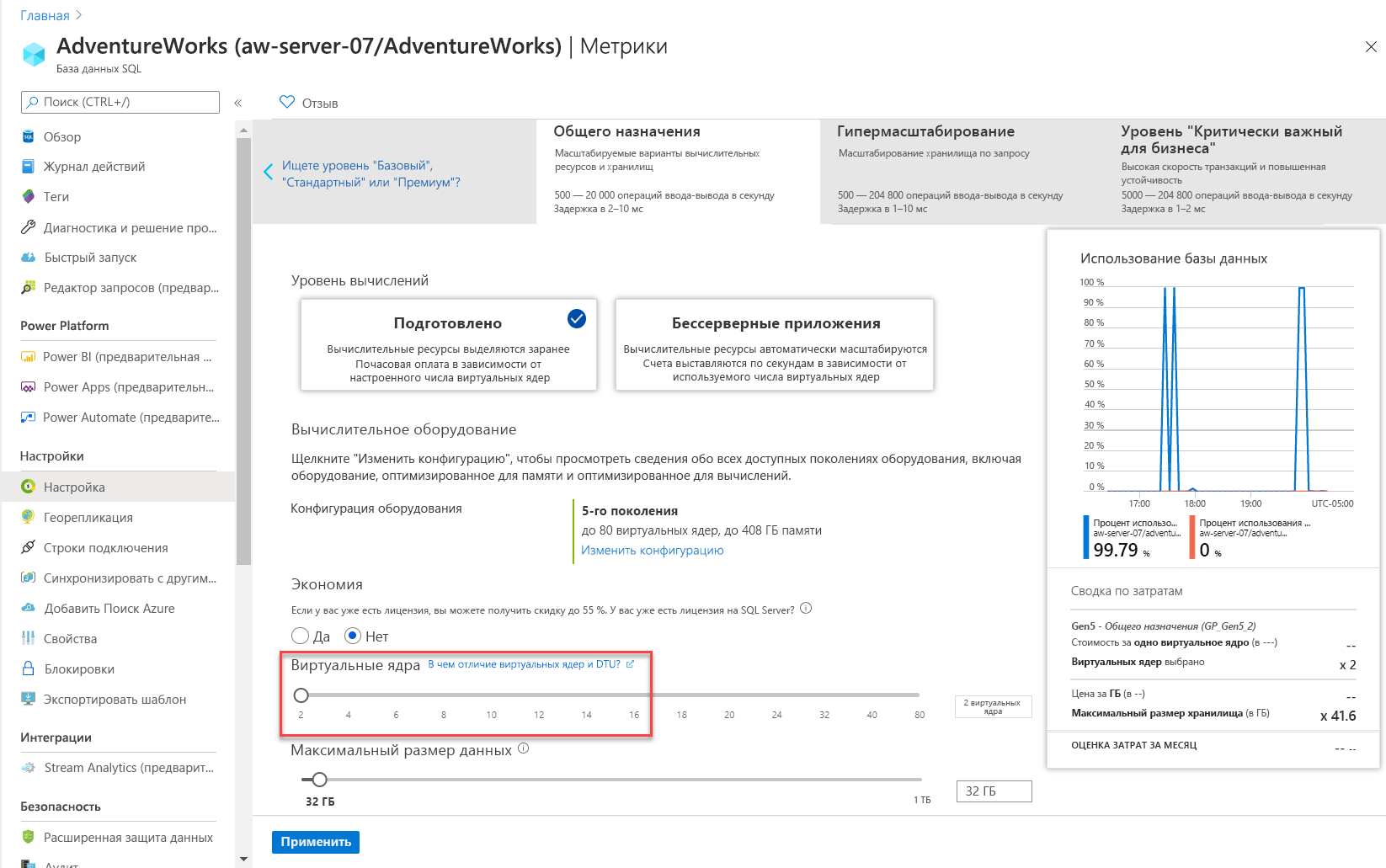Click Главная breadcrumb link
The width and height of the screenshot is (1386, 868).
click(x=45, y=15)
